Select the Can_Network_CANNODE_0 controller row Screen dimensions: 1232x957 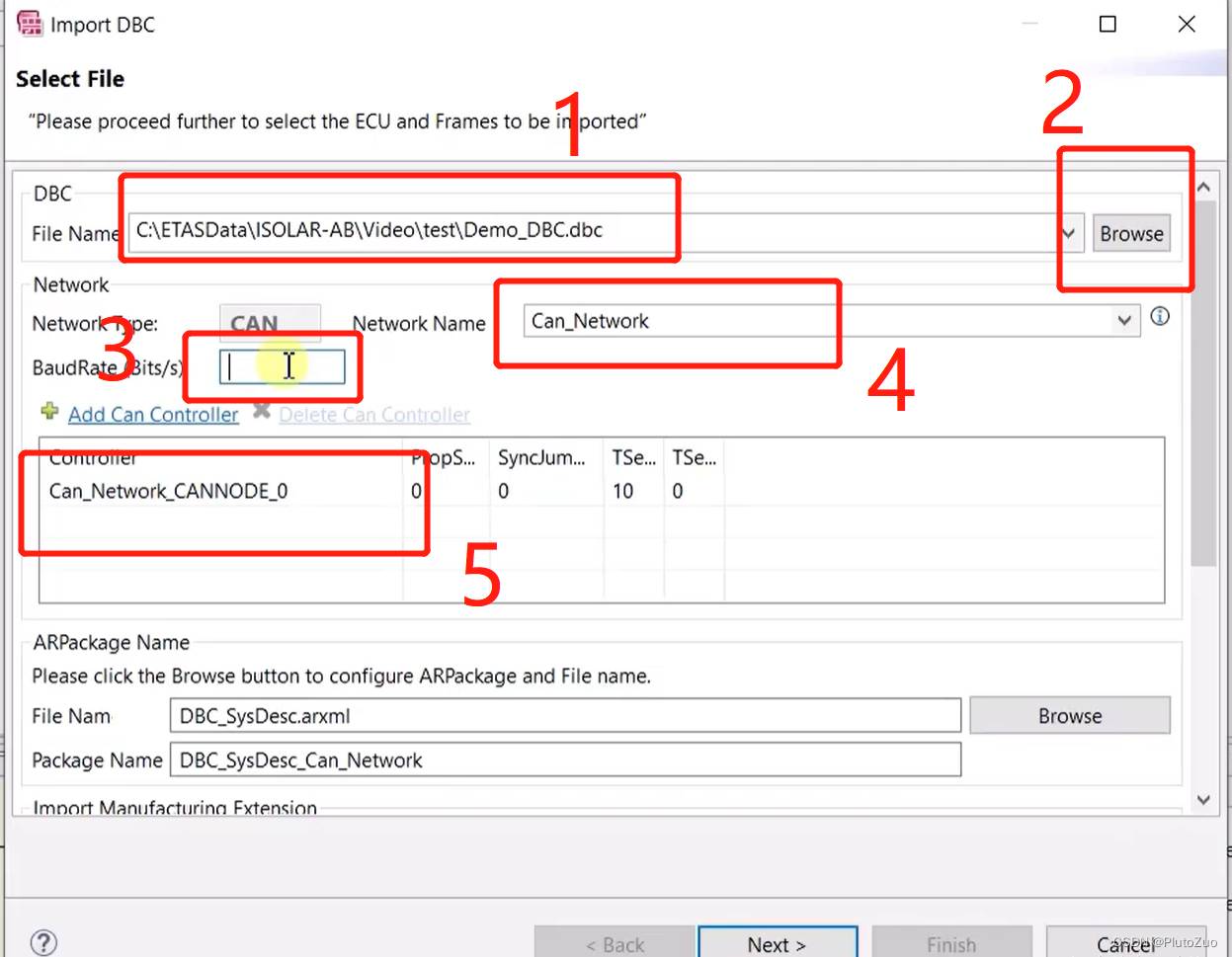click(601, 491)
